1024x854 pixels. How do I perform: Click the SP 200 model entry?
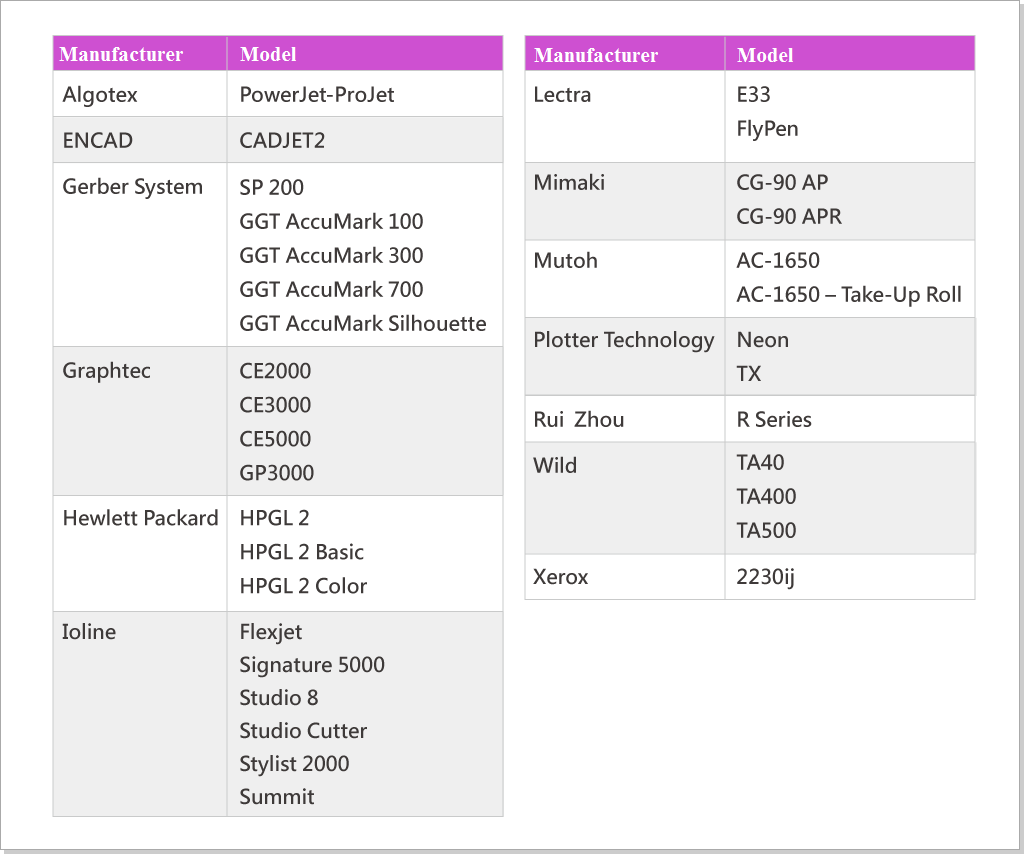pyautogui.click(x=271, y=188)
